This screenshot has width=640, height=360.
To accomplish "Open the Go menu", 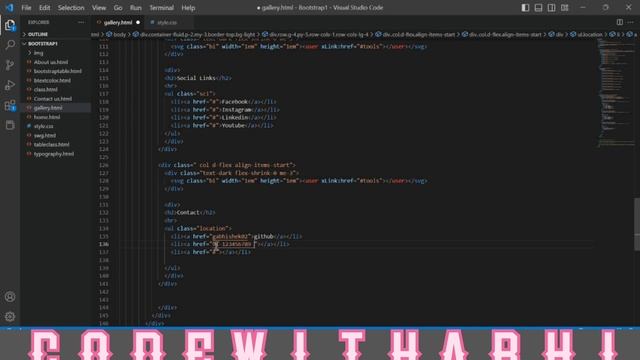I will 118,8.
